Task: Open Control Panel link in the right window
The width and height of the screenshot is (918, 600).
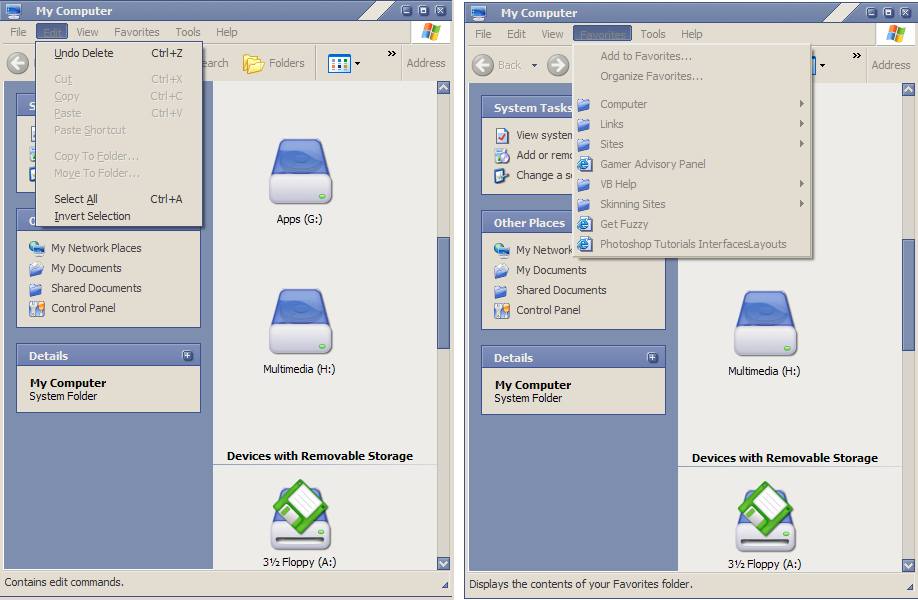Action: coord(537,310)
